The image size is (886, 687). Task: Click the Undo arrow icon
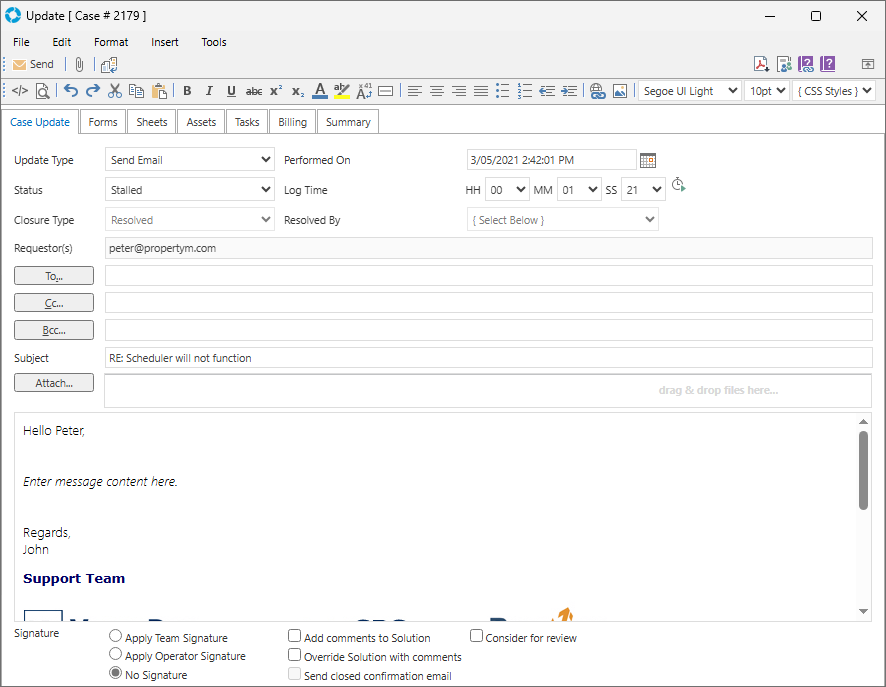pos(70,91)
